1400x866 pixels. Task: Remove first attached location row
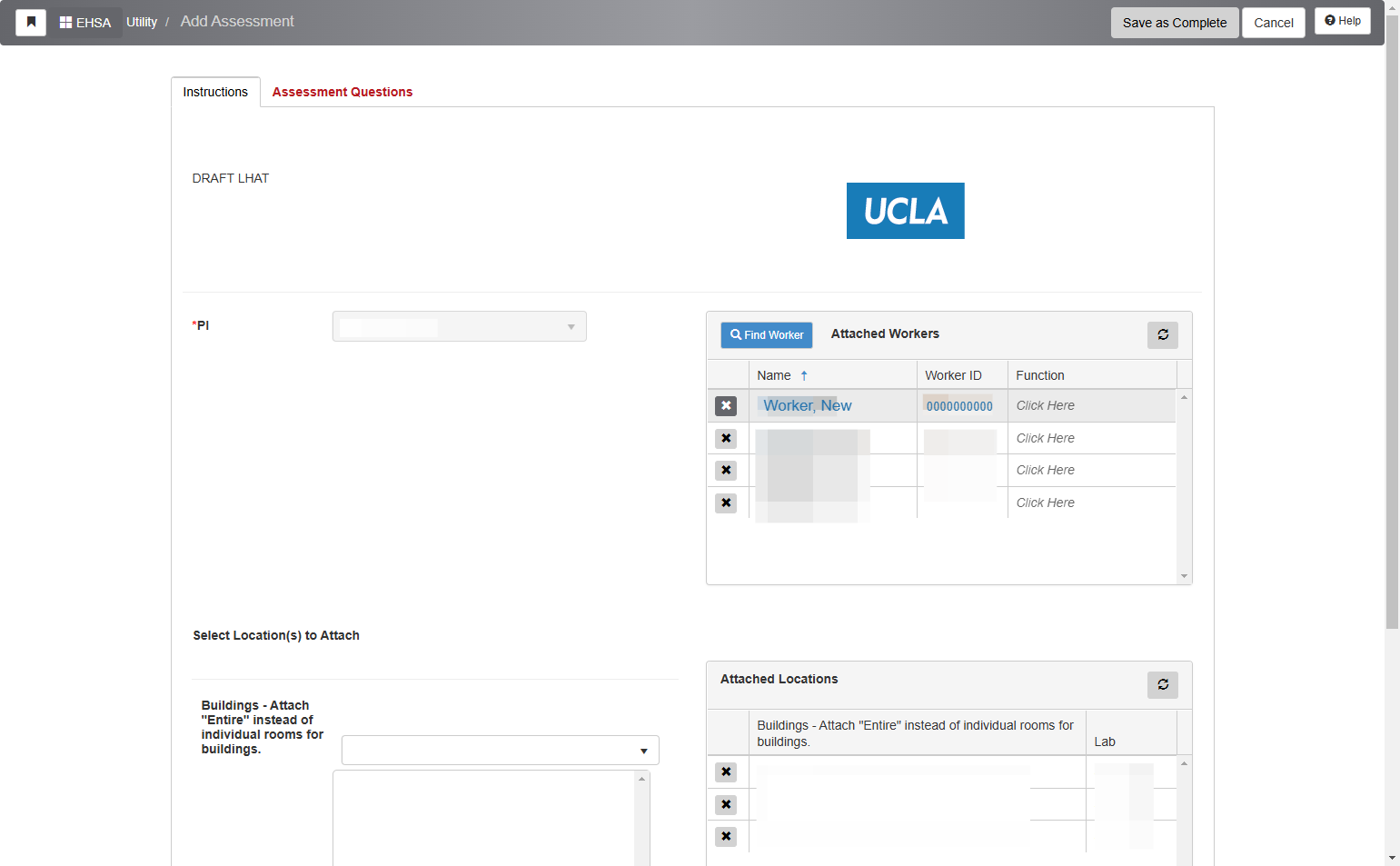click(726, 772)
